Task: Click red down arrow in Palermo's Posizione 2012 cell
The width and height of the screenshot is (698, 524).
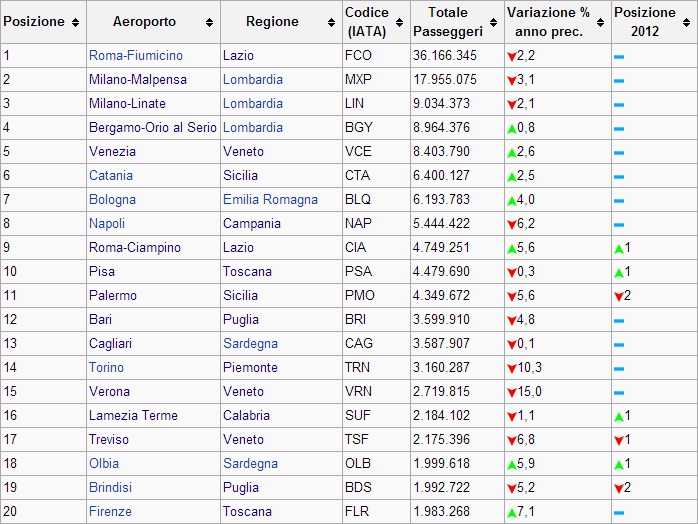Action: 620,295
